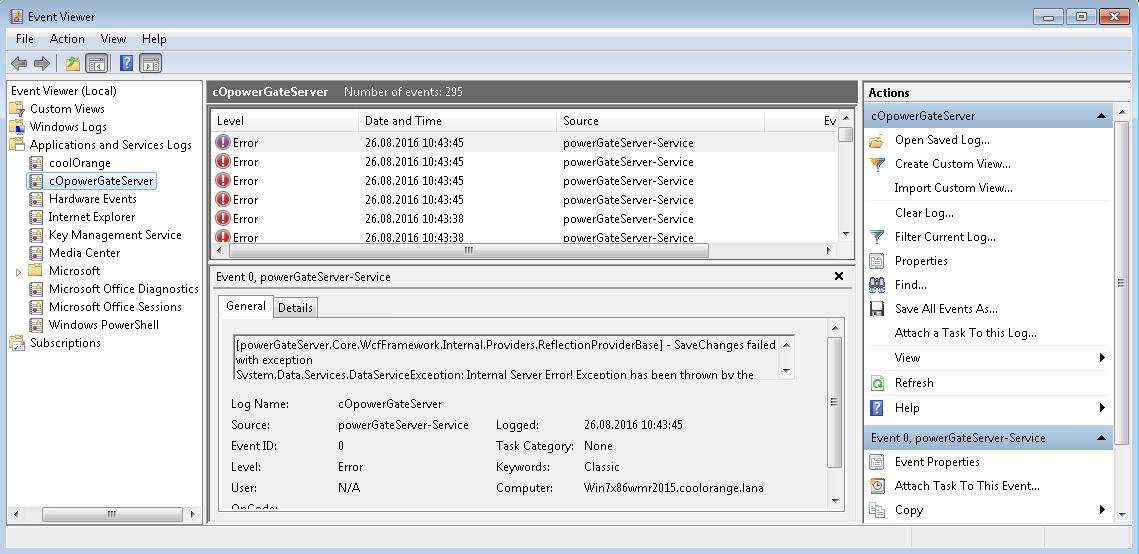
Task: Select coolOrange log in tree
Action: coord(79,163)
